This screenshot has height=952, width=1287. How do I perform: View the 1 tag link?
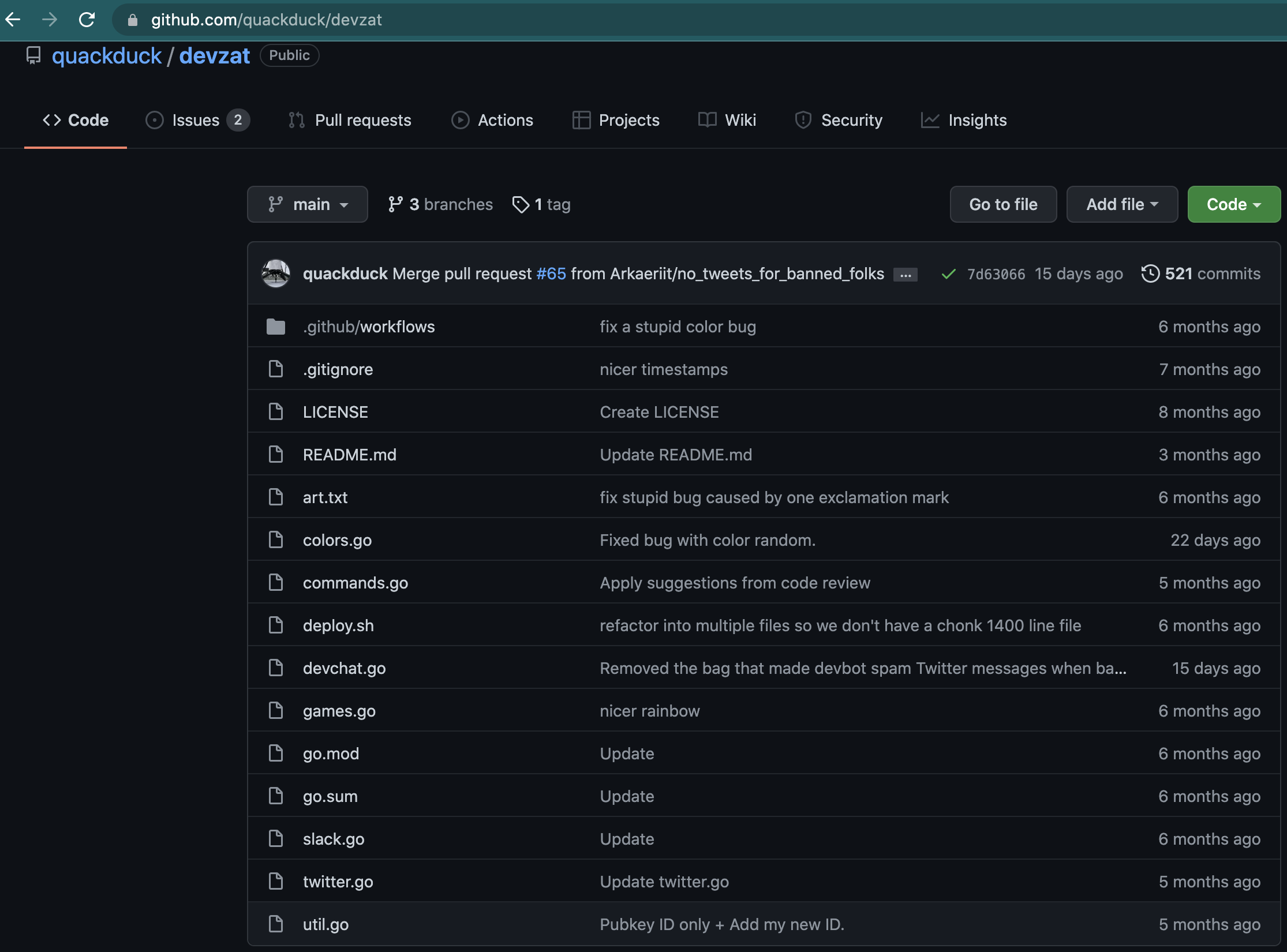[541, 204]
